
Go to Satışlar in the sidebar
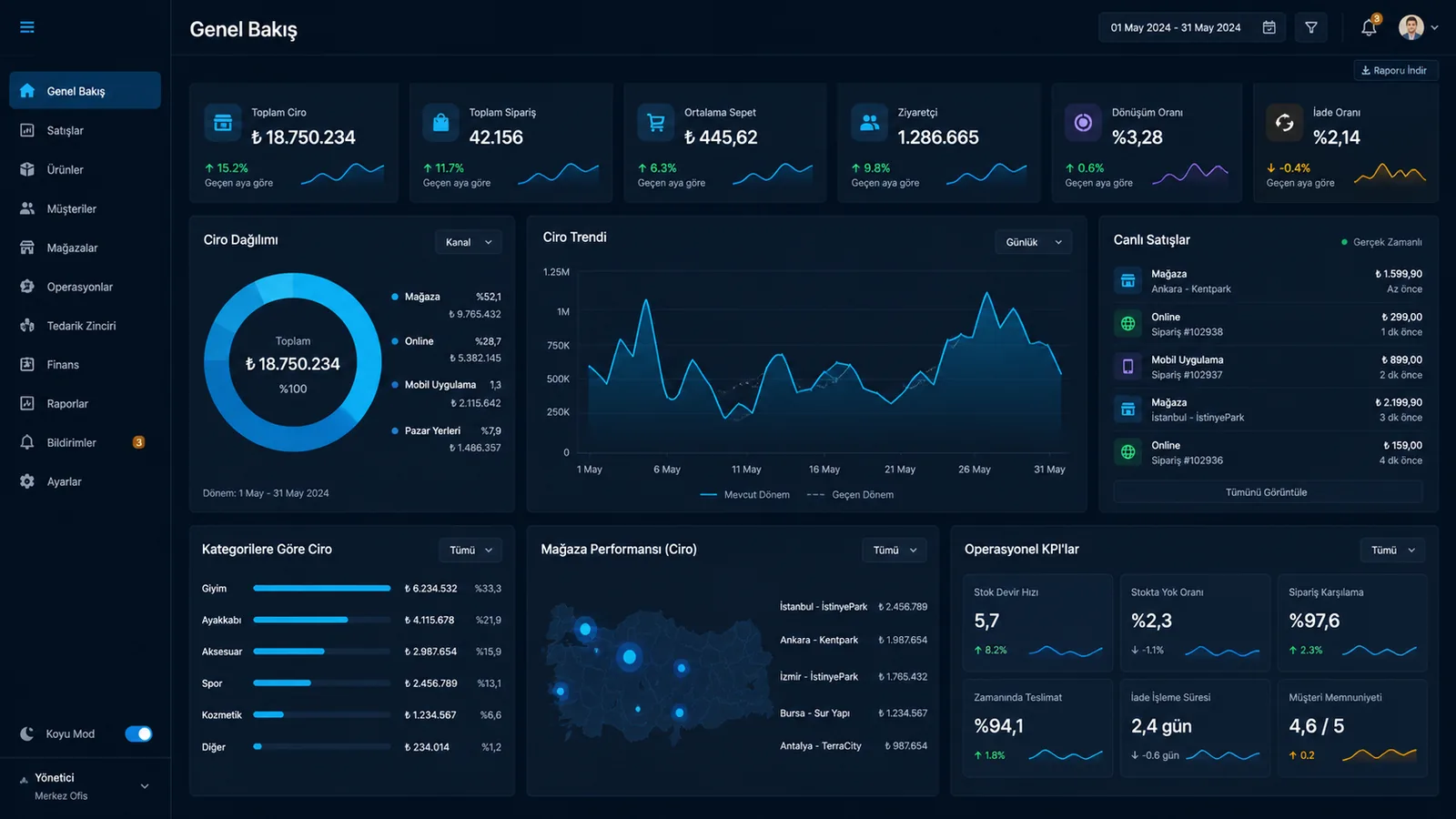point(85,130)
